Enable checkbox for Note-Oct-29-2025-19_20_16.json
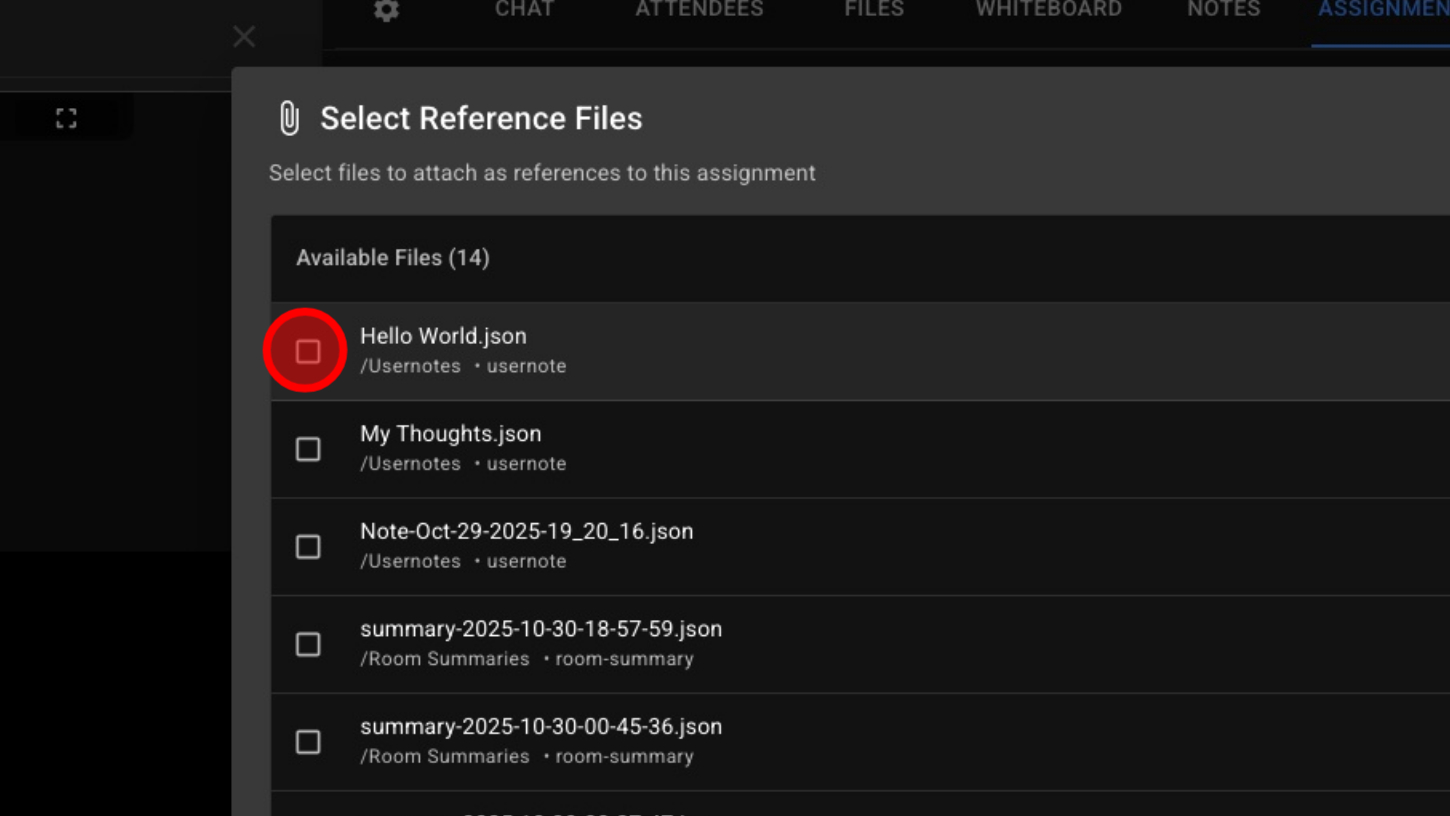 click(308, 547)
